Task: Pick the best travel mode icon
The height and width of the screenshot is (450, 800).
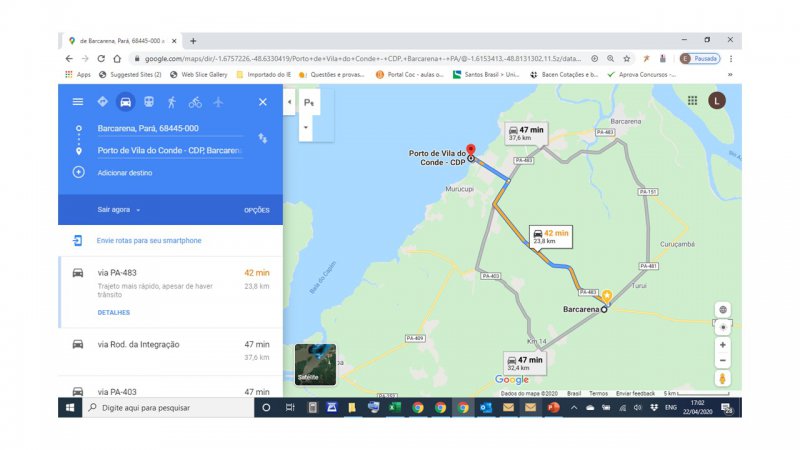Action: click(102, 102)
